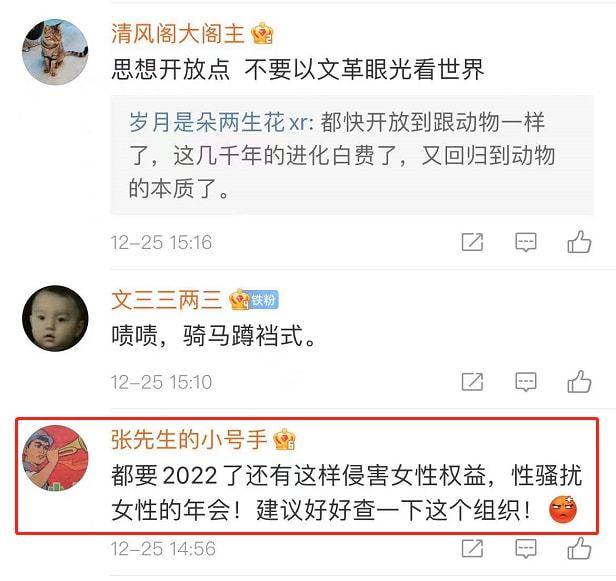Reply to 清风阁大阁主's comment

click(526, 242)
